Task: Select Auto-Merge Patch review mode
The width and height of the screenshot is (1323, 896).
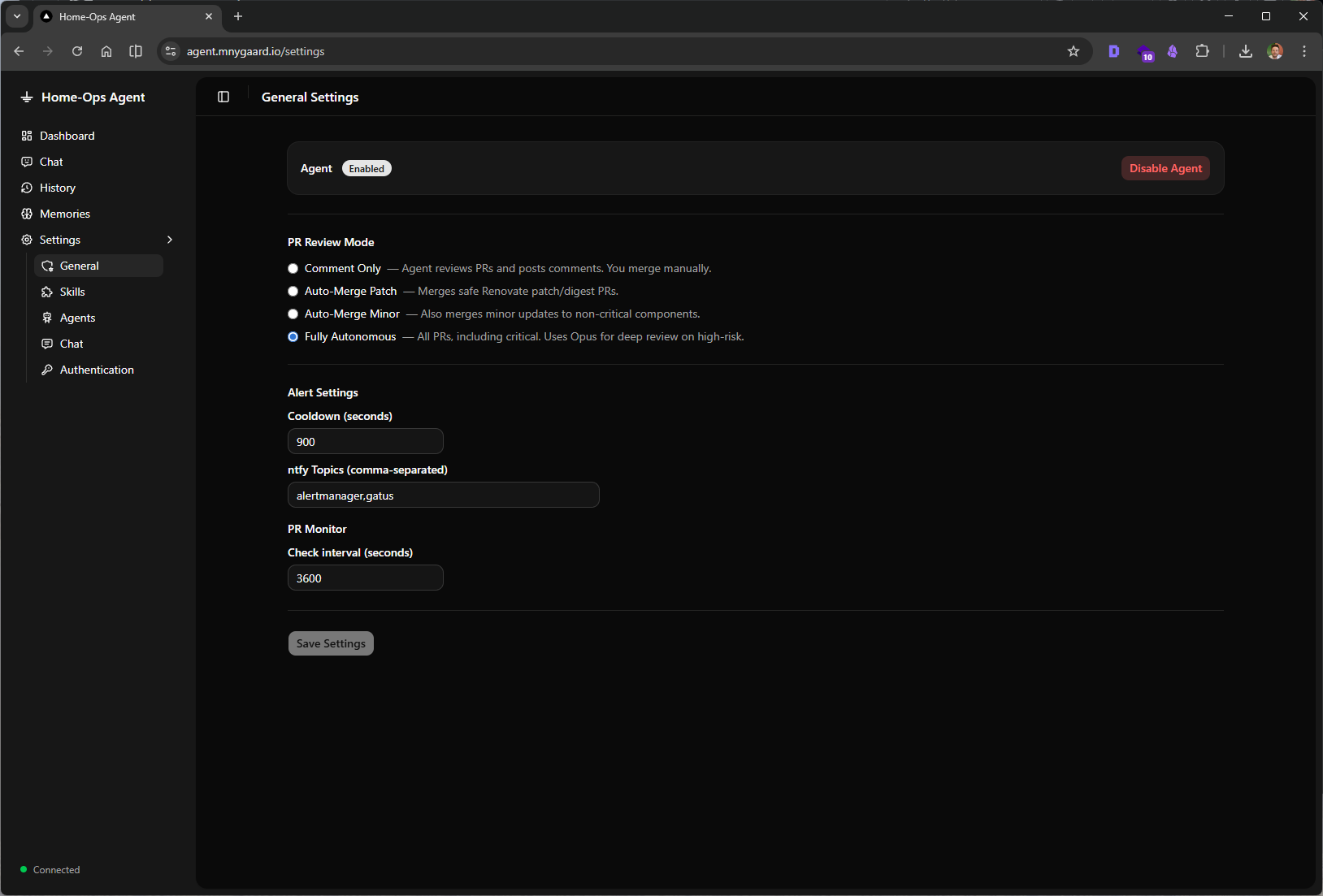Action: 293,292
